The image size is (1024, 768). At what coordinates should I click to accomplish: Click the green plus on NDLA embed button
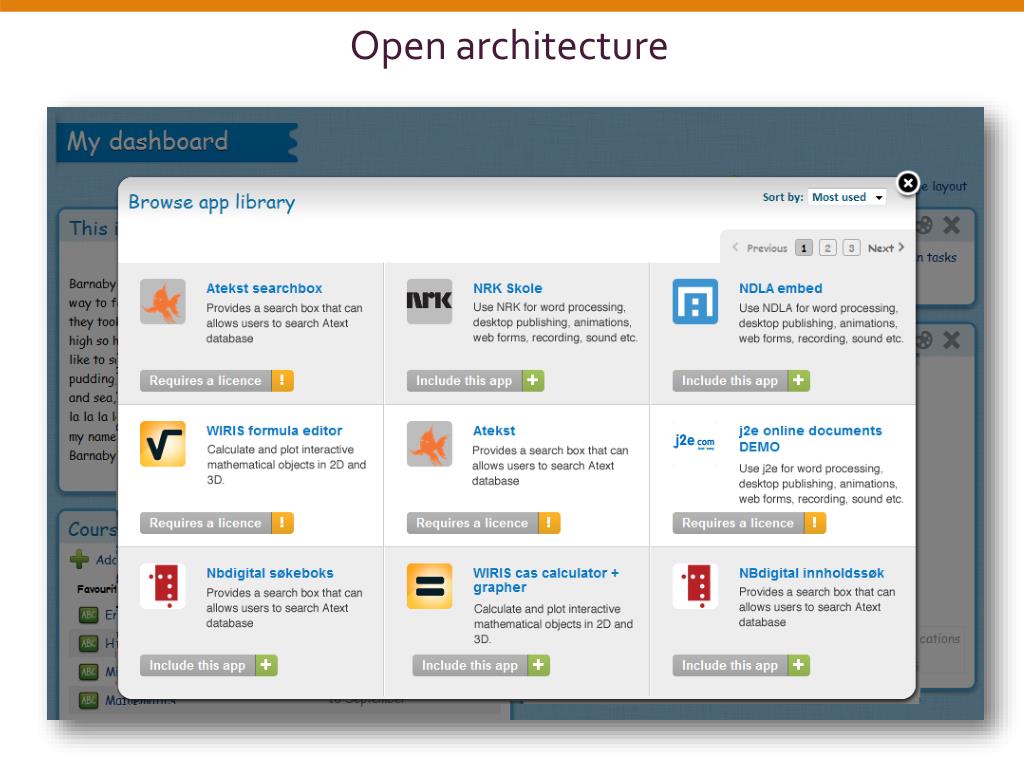click(799, 381)
